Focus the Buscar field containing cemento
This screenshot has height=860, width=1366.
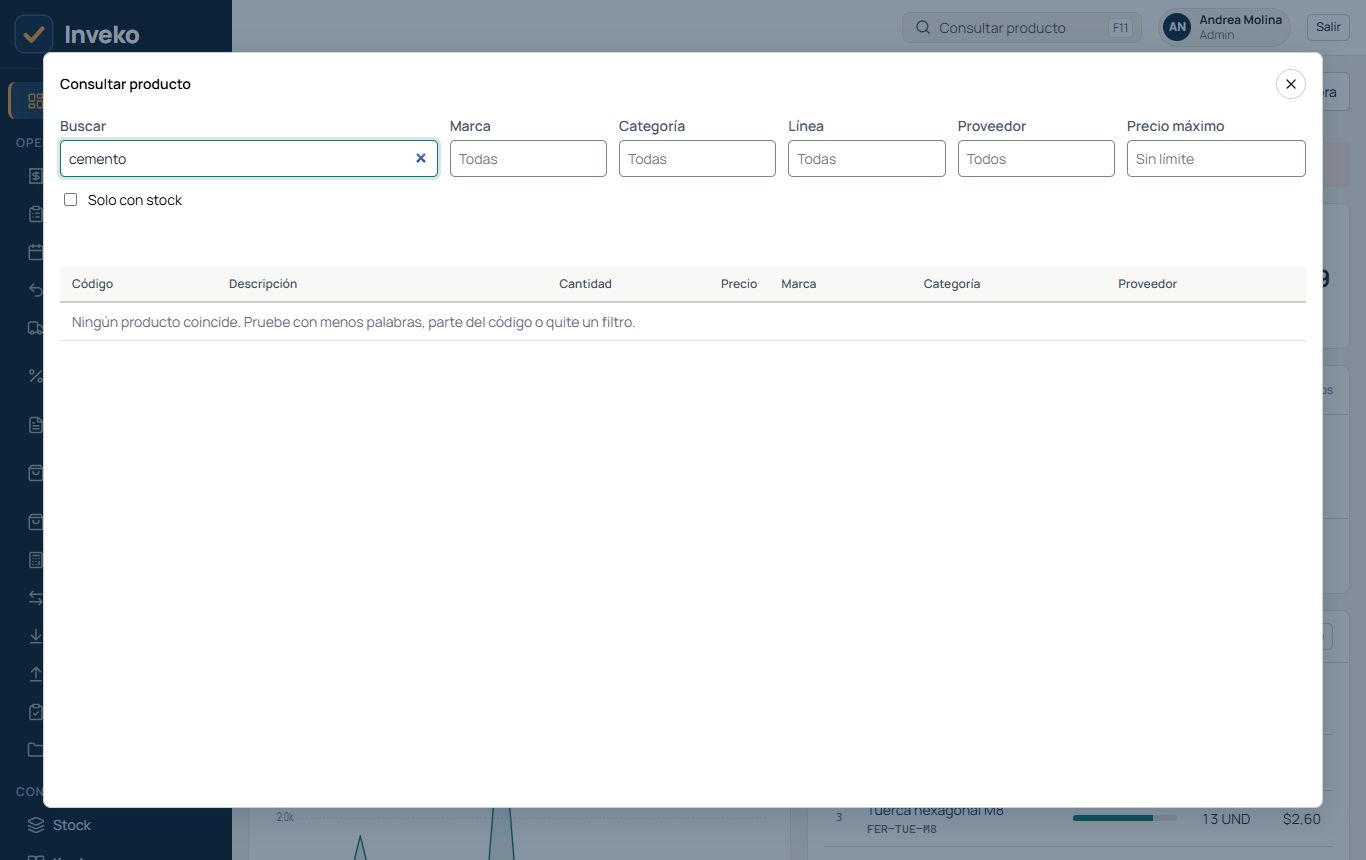coord(249,159)
